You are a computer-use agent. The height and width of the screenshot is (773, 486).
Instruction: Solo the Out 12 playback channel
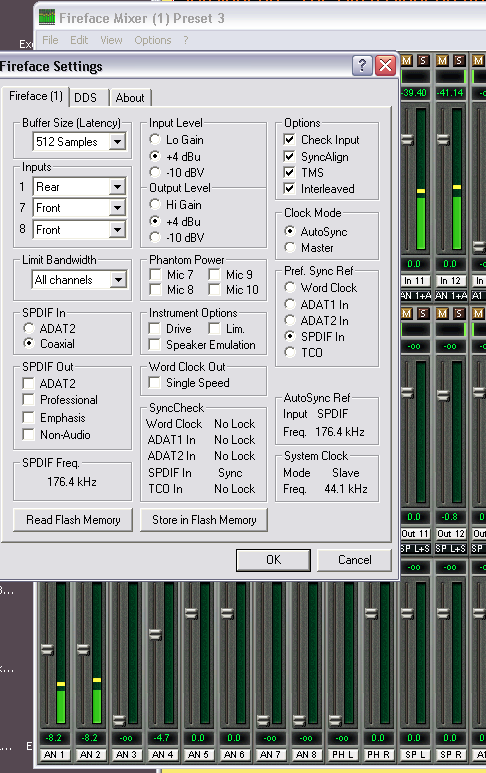(x=459, y=313)
